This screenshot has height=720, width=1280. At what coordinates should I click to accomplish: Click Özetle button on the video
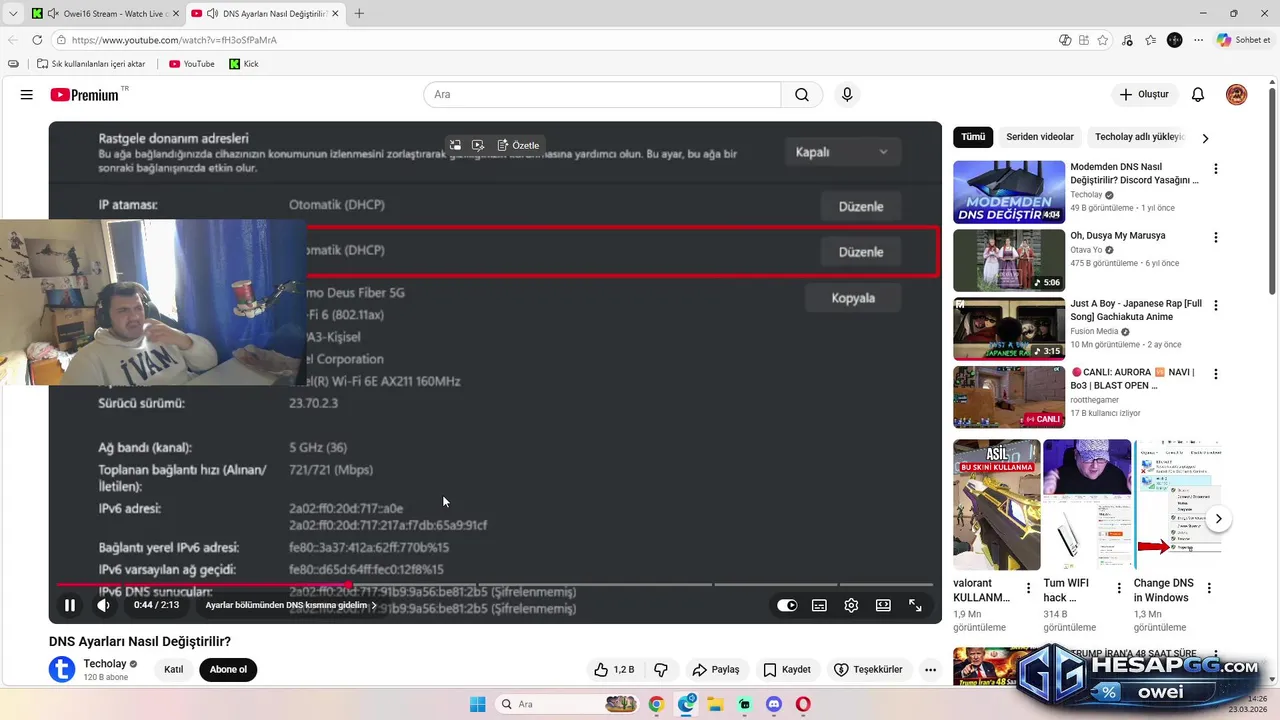pyautogui.click(x=518, y=145)
